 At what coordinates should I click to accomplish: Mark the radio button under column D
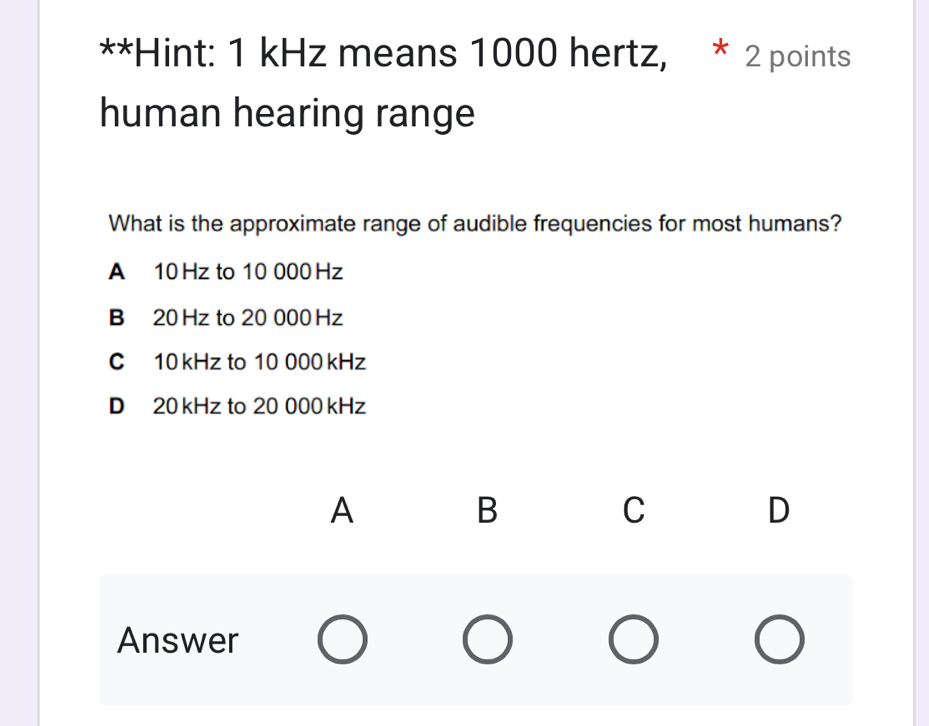[779, 640]
